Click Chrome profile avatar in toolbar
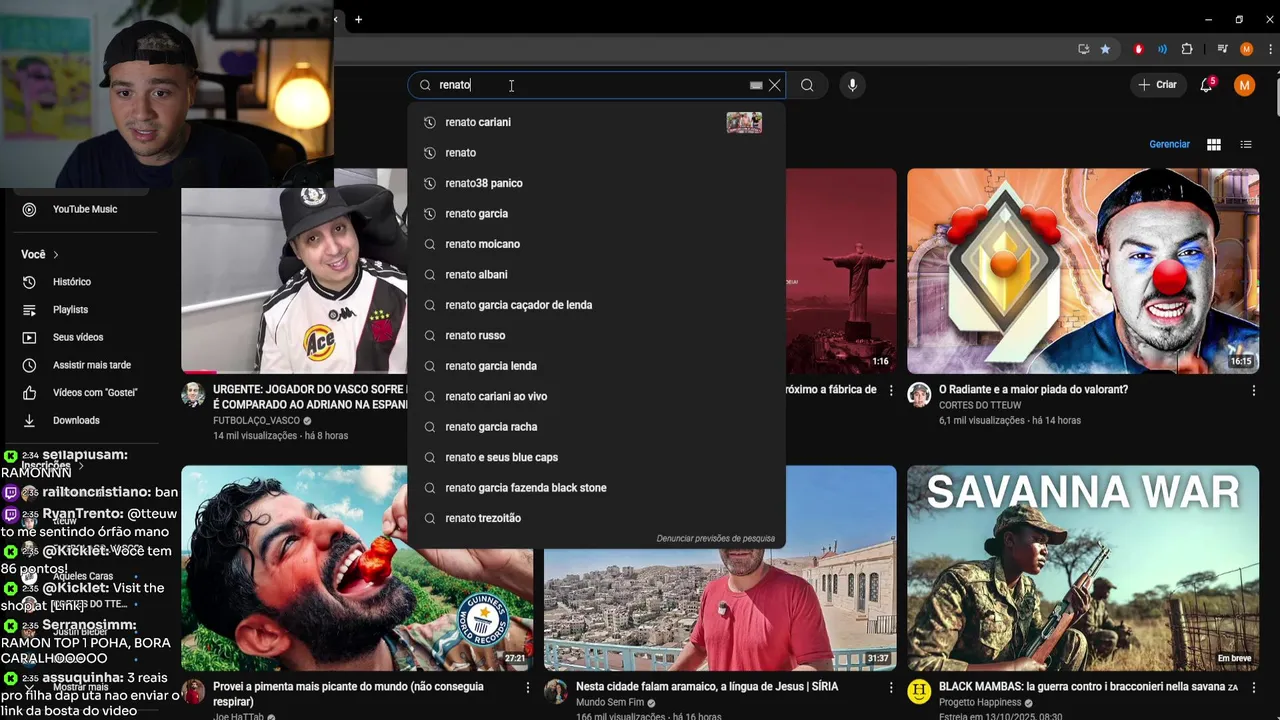 (1246, 49)
